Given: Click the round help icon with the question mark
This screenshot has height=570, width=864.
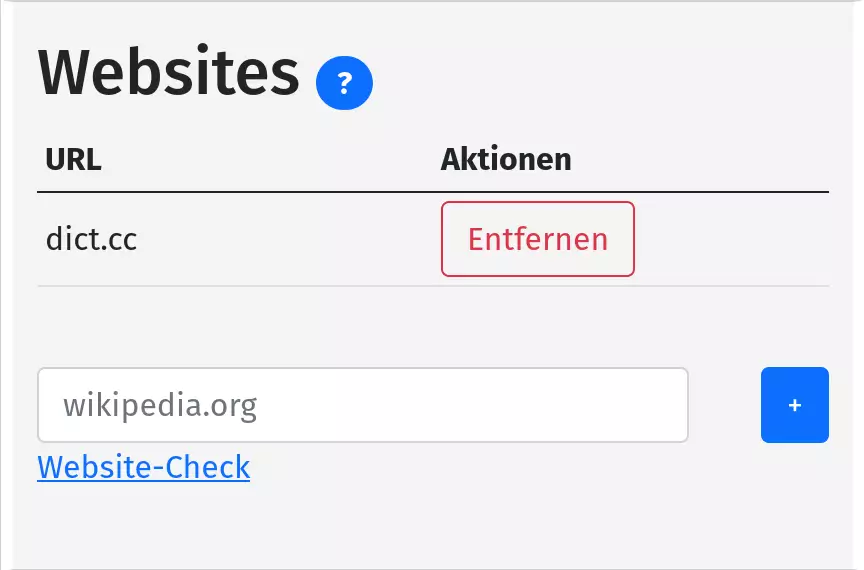Looking at the screenshot, I should pyautogui.click(x=344, y=82).
